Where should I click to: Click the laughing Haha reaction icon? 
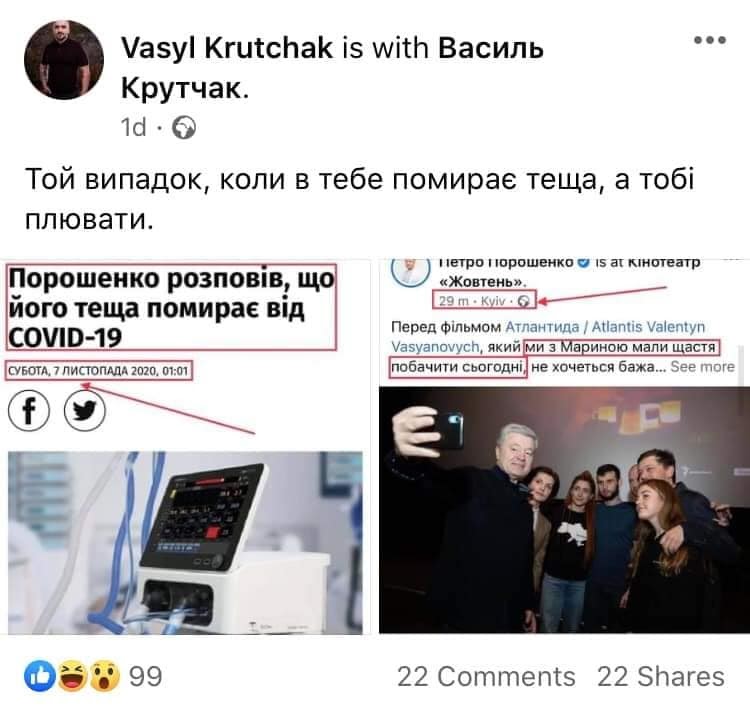(72, 676)
